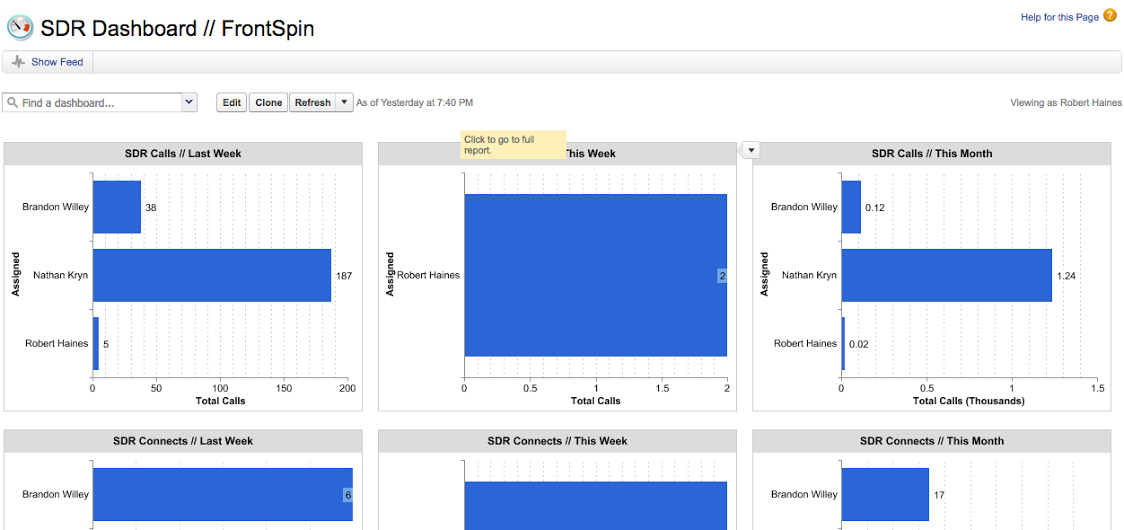Click the value 0.02 beside Robert Haines' bar

point(859,344)
